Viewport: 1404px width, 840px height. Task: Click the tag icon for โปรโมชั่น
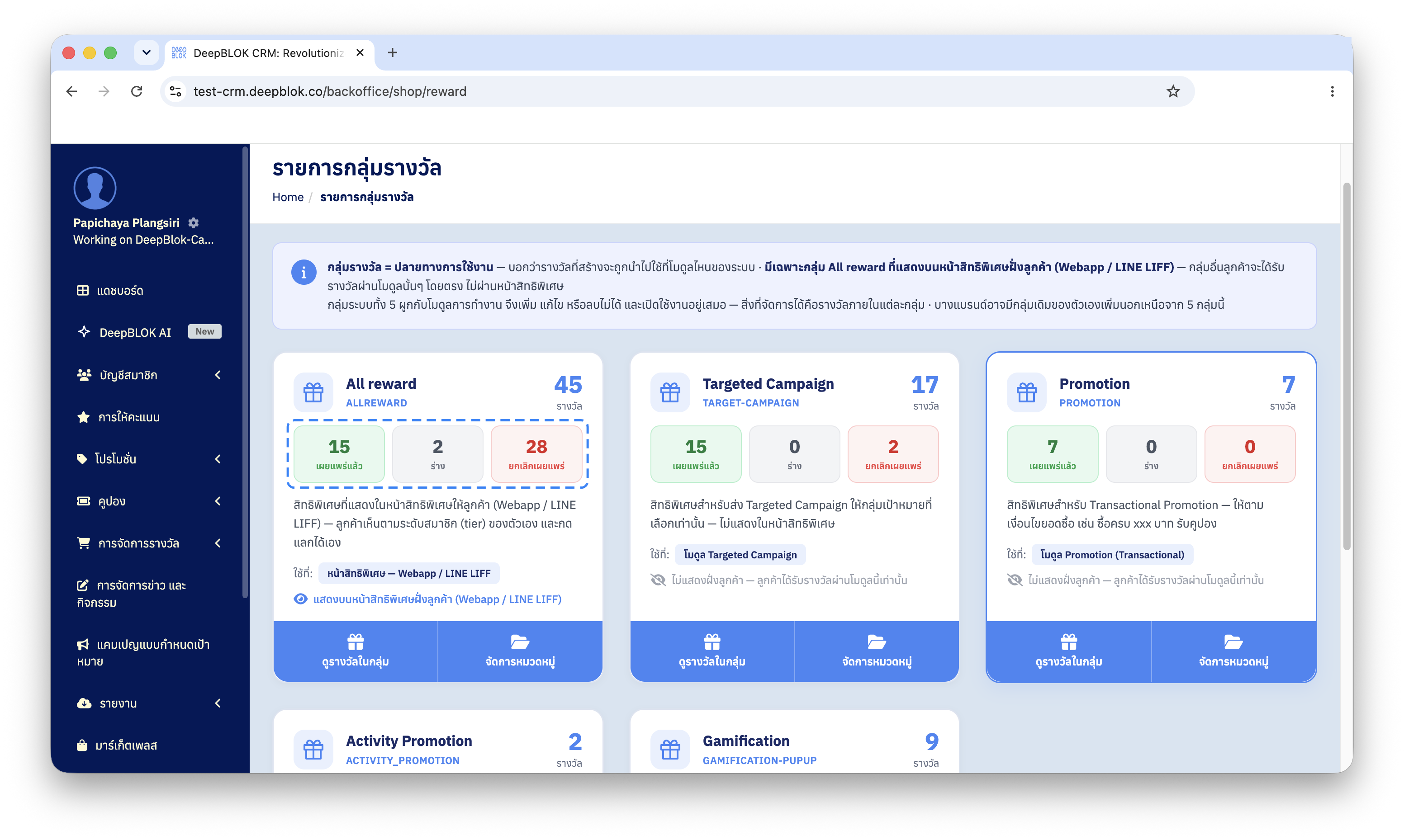(82, 458)
